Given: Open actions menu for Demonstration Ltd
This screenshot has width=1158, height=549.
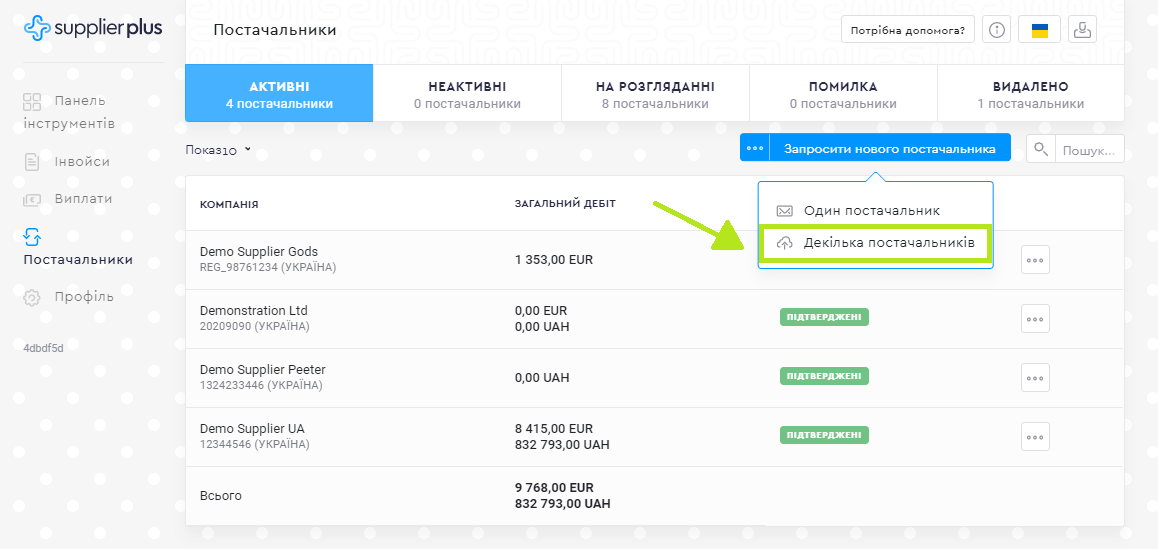Looking at the screenshot, I should 1035,319.
